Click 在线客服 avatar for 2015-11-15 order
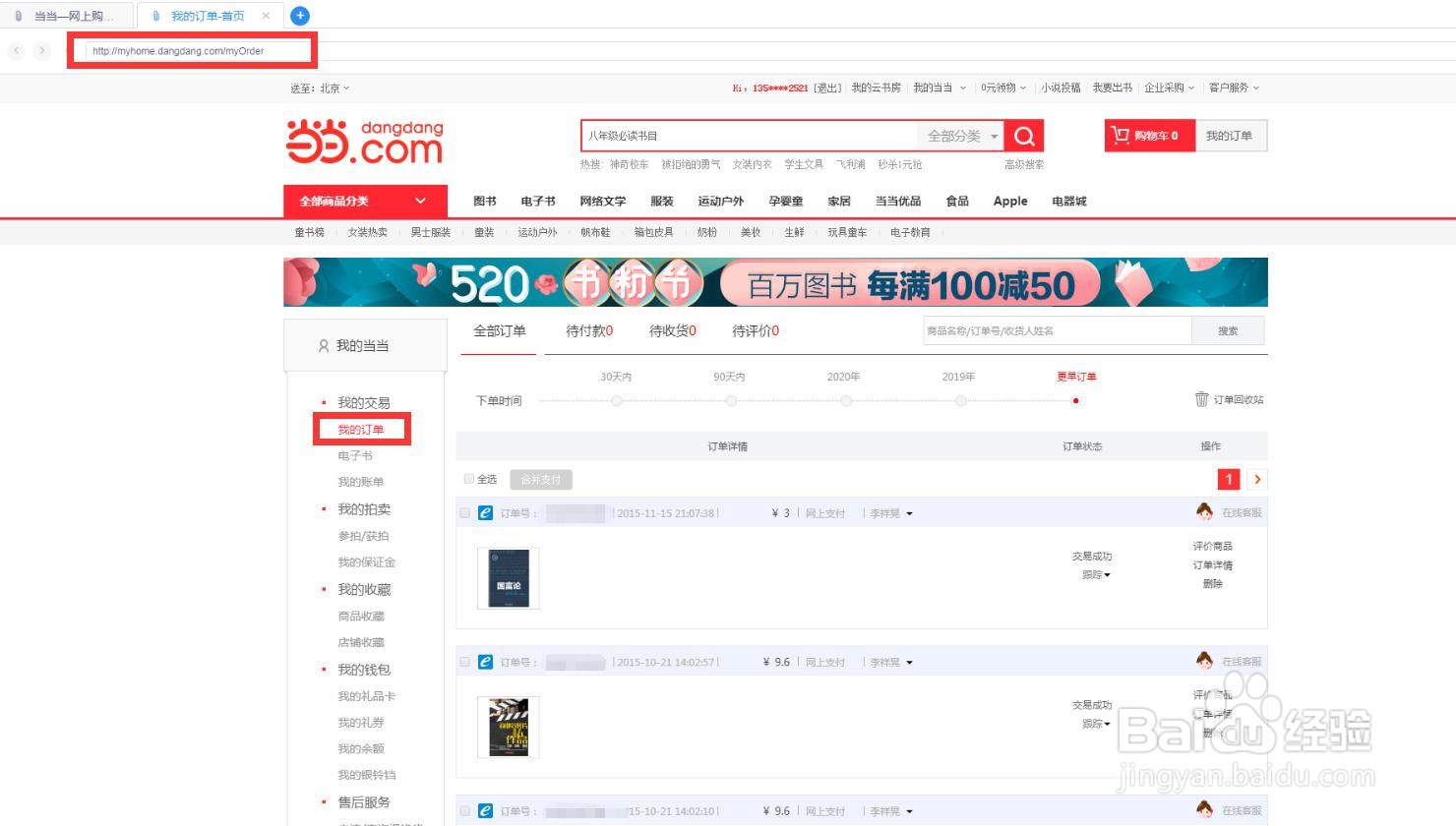Viewport: 1456px width, 826px height. (x=1205, y=511)
